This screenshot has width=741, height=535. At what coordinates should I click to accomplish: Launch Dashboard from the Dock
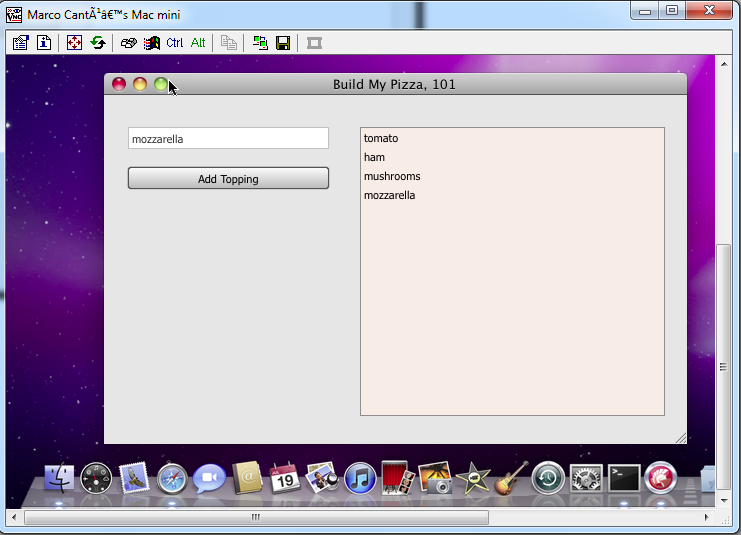pos(96,478)
